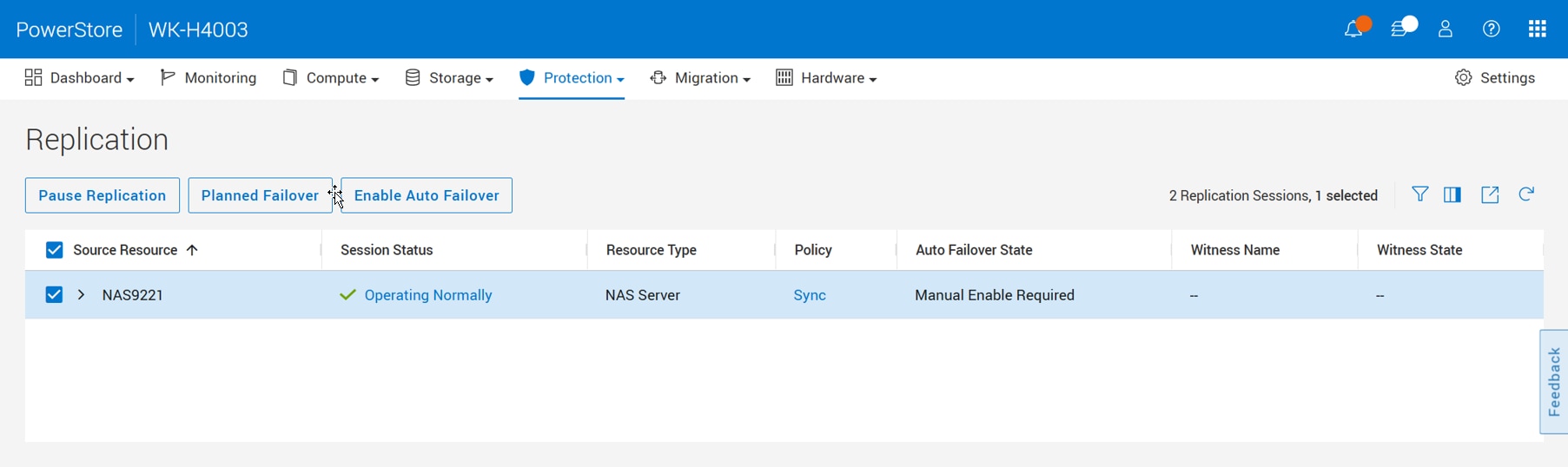This screenshot has height=467, width=1568.
Task: Click the Resource Type column header
Action: [652, 250]
